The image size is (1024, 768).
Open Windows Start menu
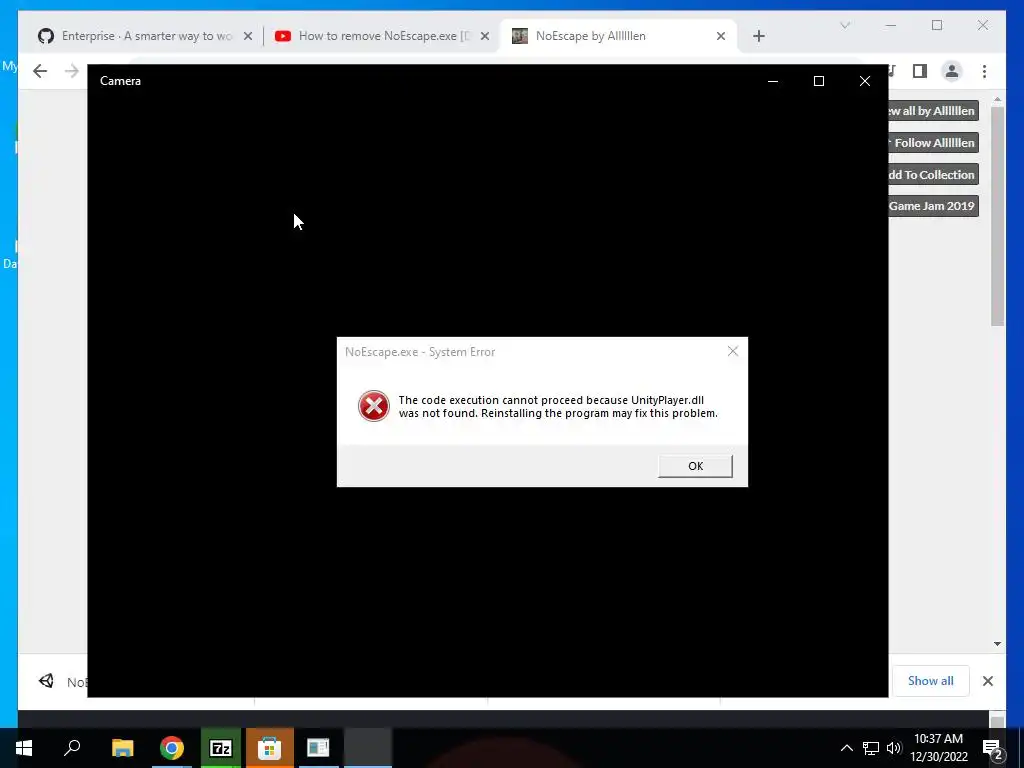24,748
